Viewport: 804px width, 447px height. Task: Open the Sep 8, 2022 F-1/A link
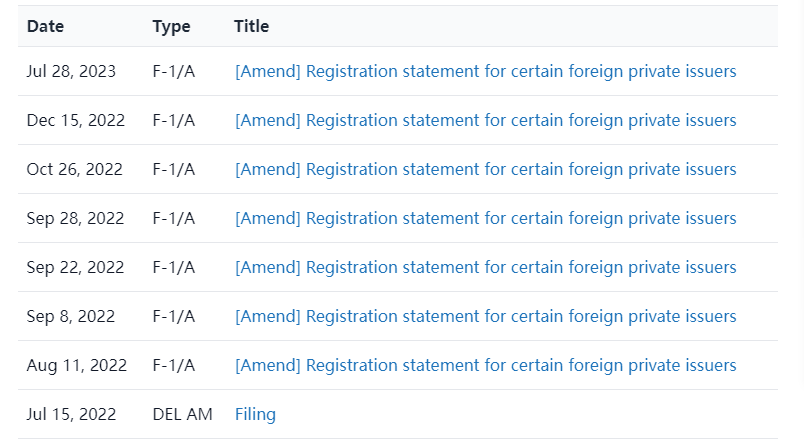point(486,316)
